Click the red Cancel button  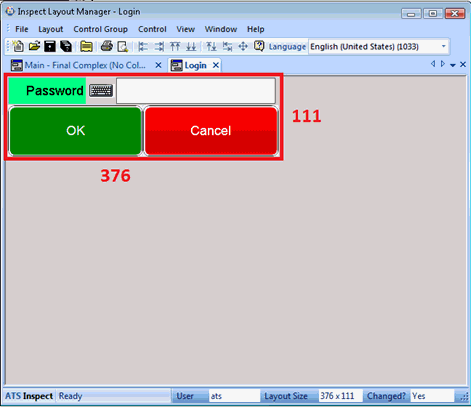211,131
